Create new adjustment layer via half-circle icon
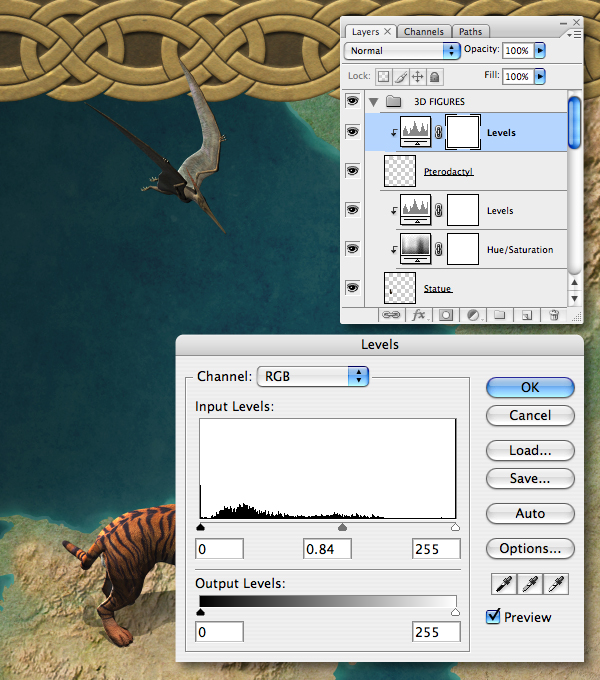 [473, 315]
